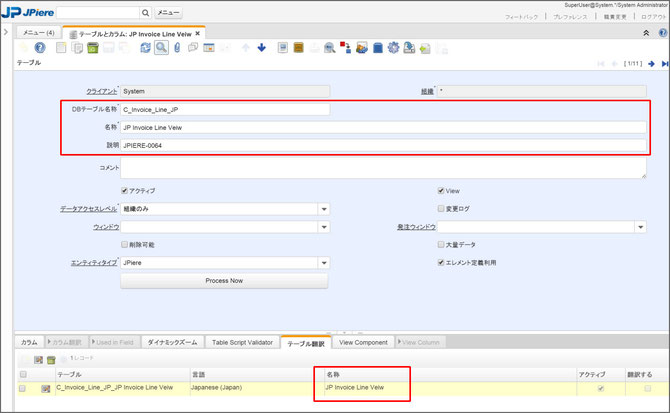The width and height of the screenshot is (670, 413).
Task: Delete translation row with detail trash icon
Action: 51,360
